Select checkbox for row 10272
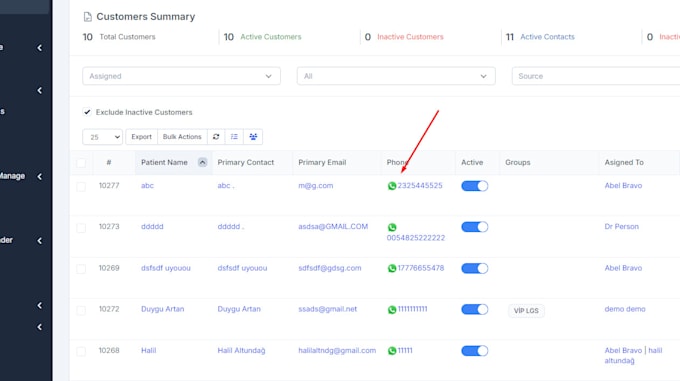The width and height of the screenshot is (680, 381). 81,310
